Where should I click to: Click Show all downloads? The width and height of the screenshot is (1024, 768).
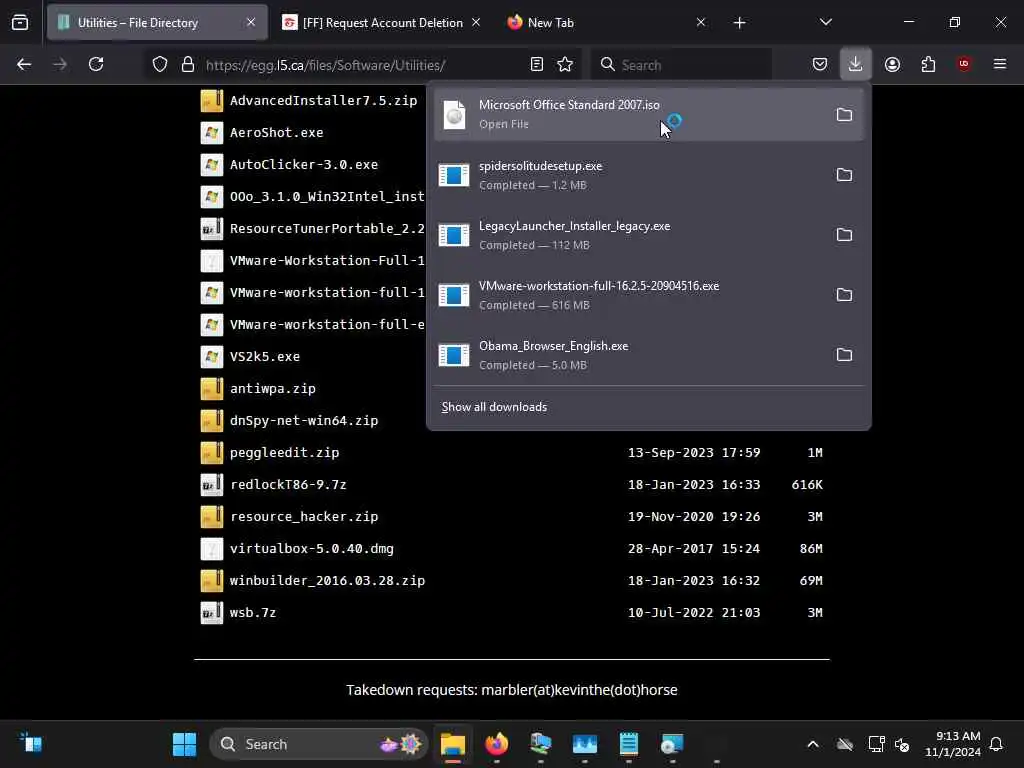[x=494, y=407]
